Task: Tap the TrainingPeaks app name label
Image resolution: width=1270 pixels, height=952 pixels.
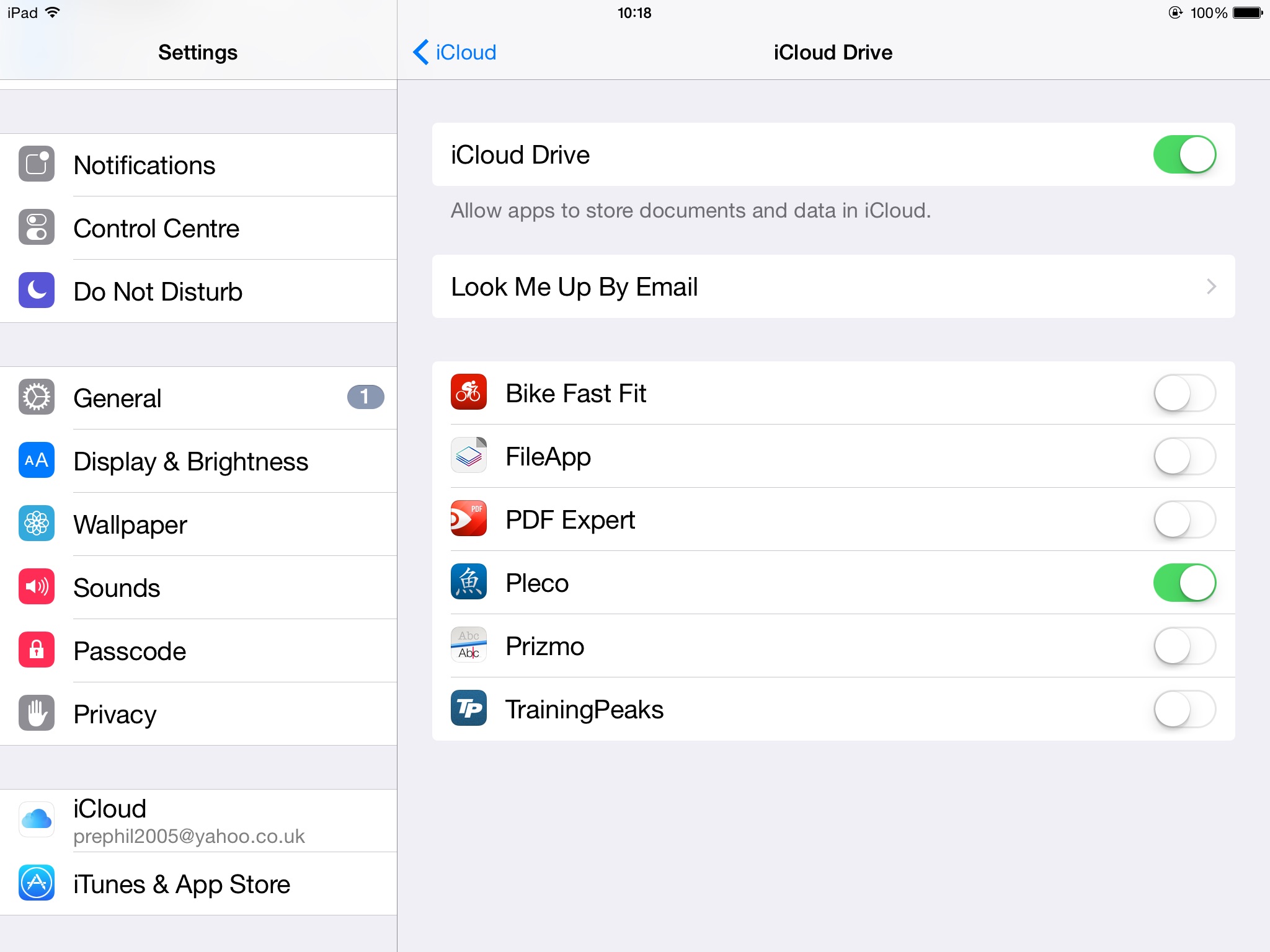Action: pyautogui.click(x=584, y=709)
